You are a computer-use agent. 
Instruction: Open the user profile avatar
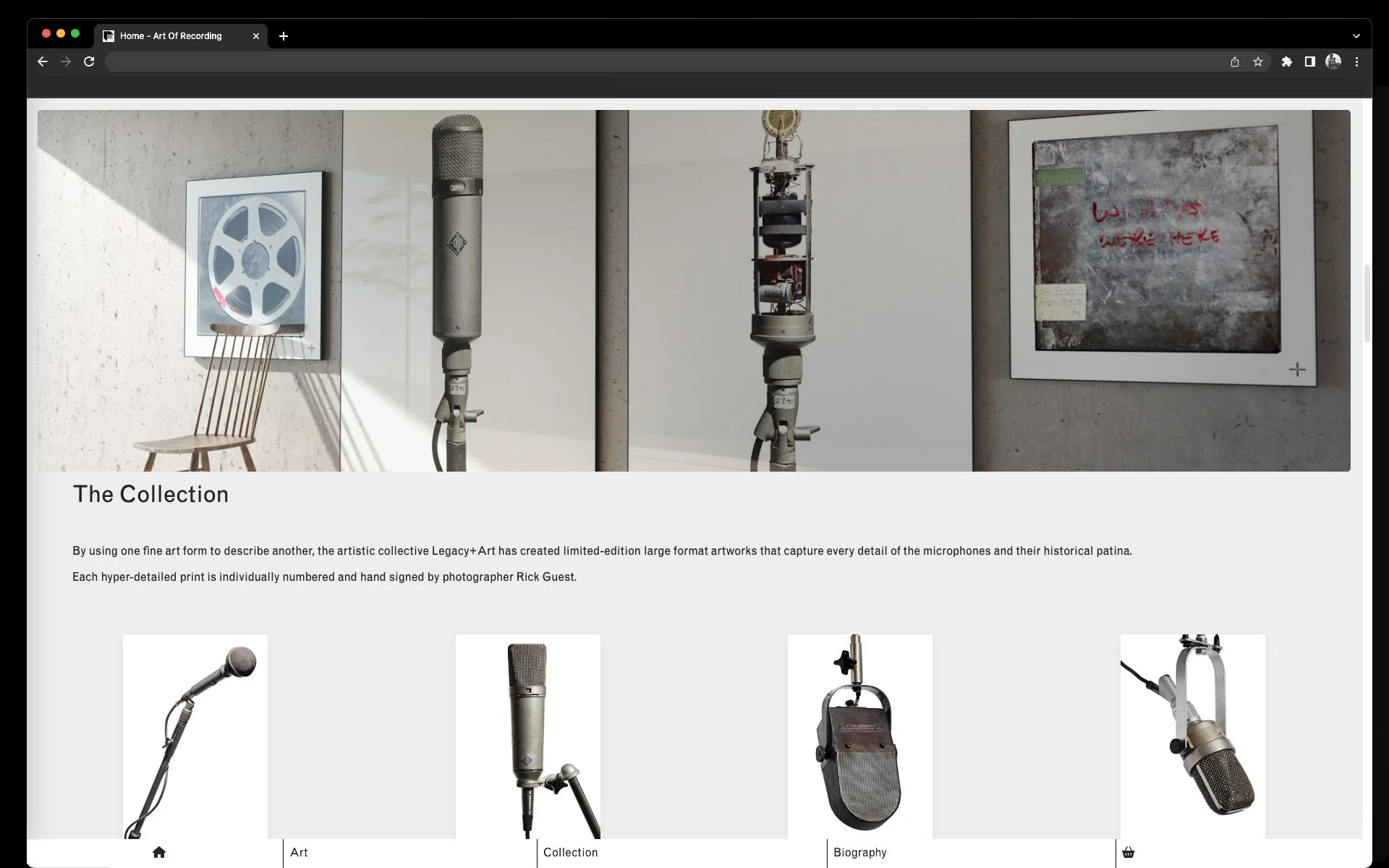click(x=1333, y=62)
